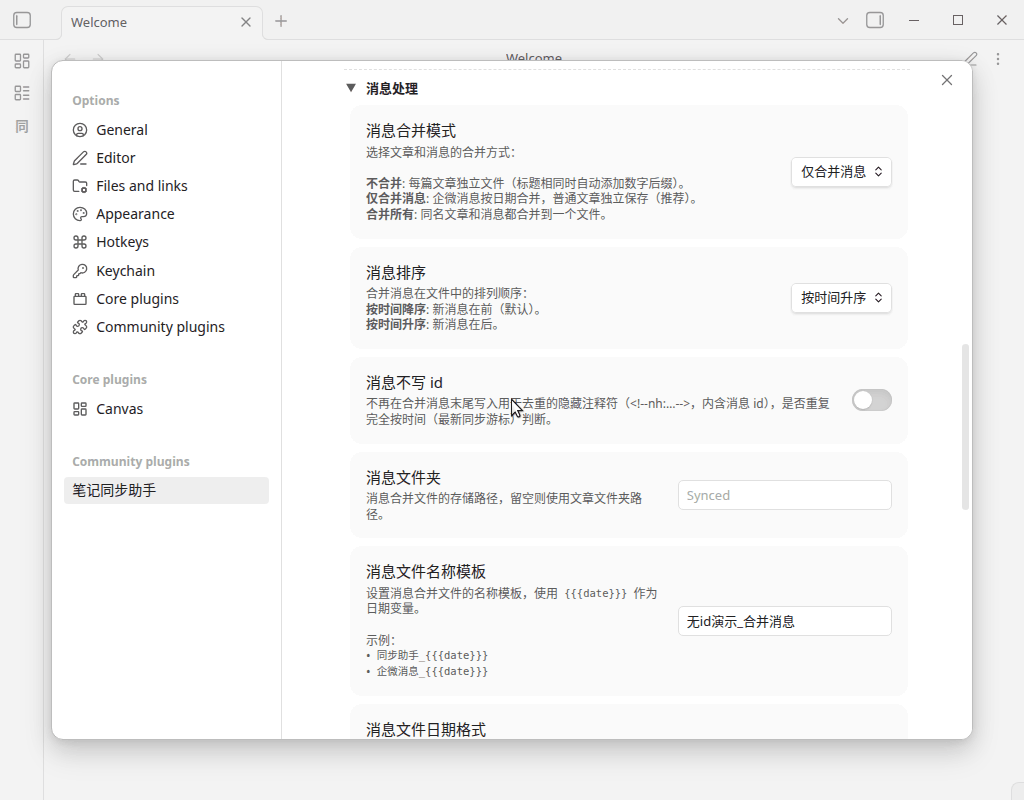Click the 消息文件日期格式 heading

426,730
